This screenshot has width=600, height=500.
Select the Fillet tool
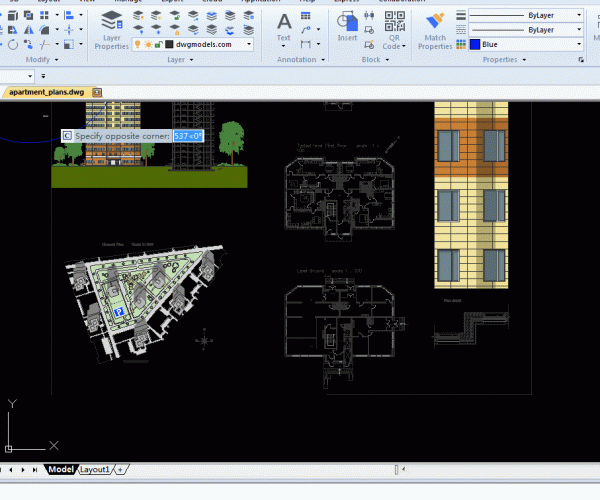(x=44, y=30)
